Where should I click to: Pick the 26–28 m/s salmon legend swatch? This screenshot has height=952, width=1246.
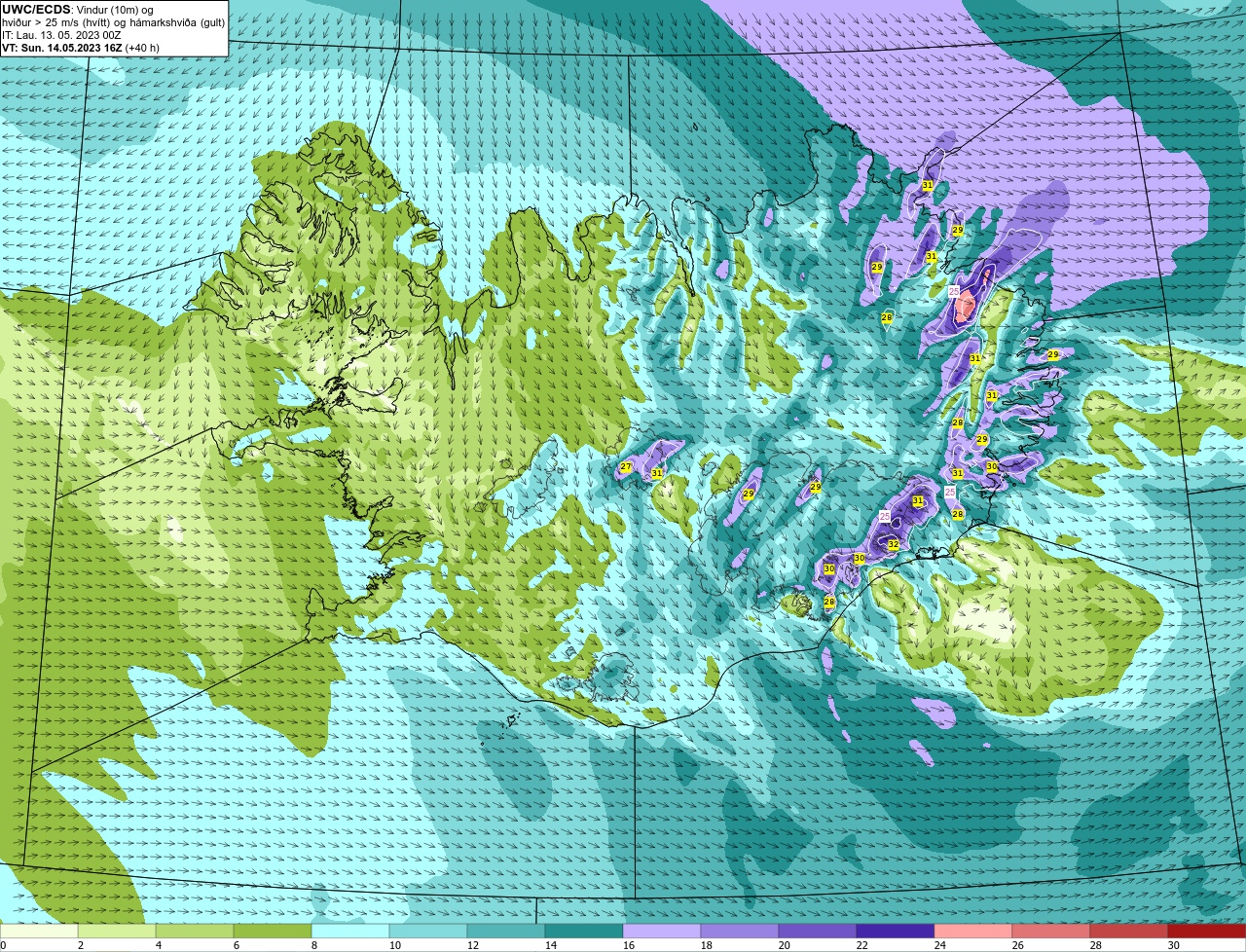pos(1051,931)
